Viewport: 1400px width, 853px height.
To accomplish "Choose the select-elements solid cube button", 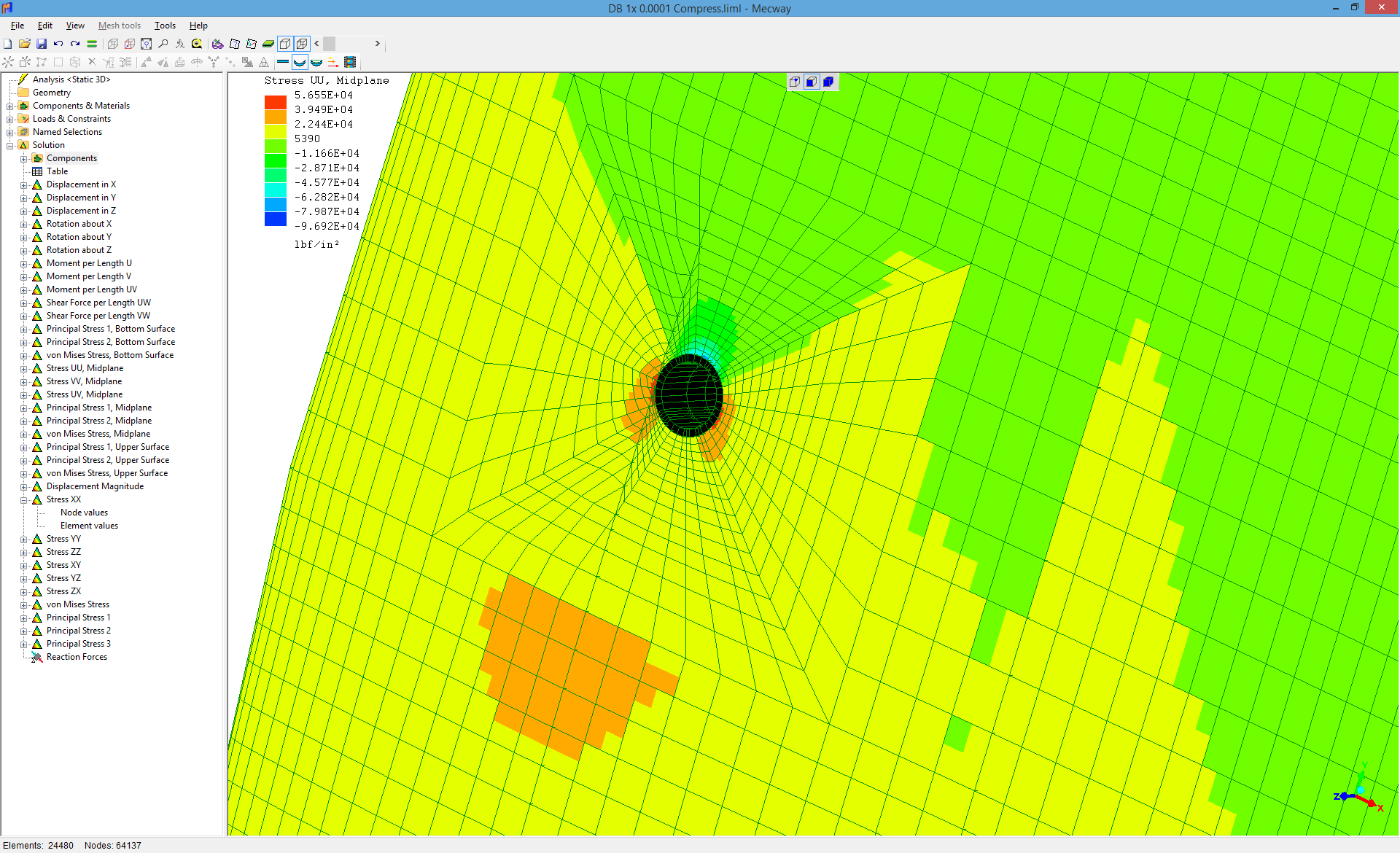I will [x=828, y=82].
